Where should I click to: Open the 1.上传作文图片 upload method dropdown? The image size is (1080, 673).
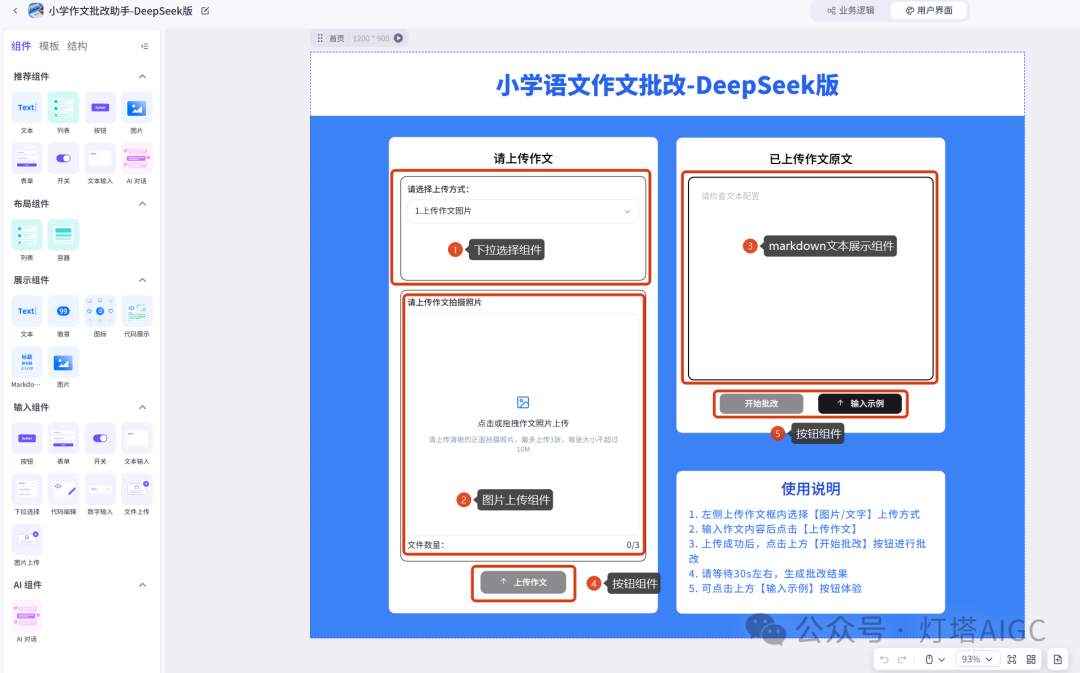pos(523,211)
